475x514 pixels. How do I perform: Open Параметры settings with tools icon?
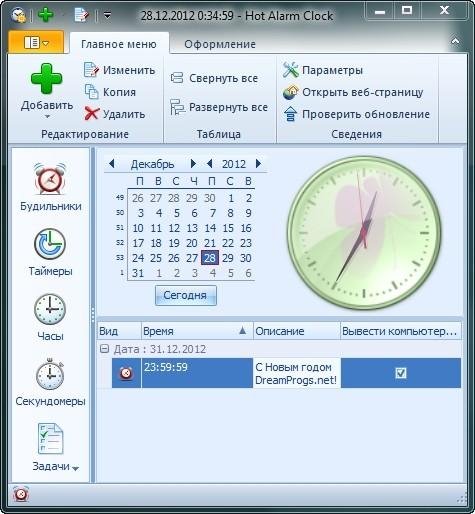click(x=323, y=70)
